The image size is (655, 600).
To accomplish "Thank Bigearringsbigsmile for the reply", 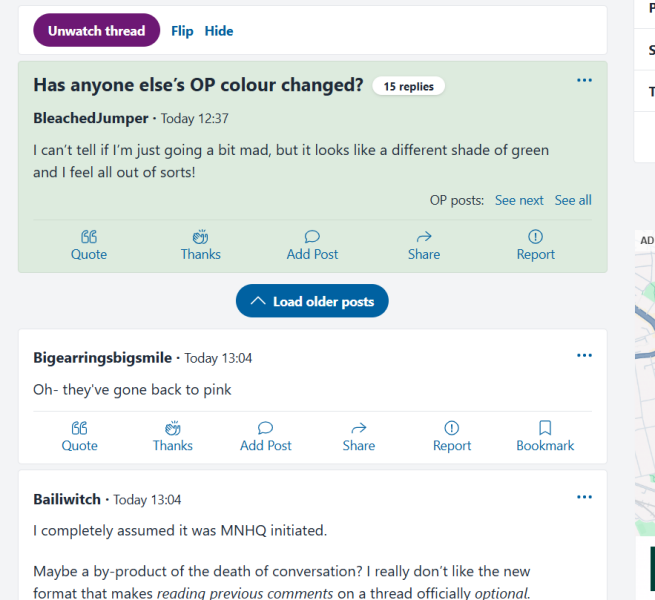I will point(173,428).
